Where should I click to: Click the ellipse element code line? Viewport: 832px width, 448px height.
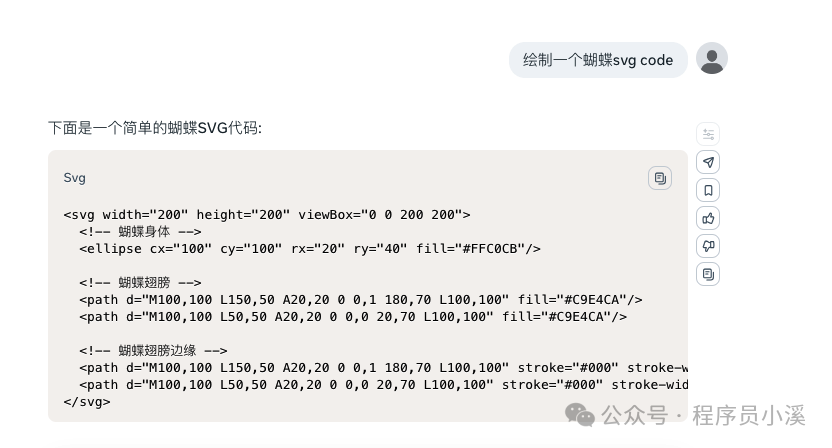(310, 248)
